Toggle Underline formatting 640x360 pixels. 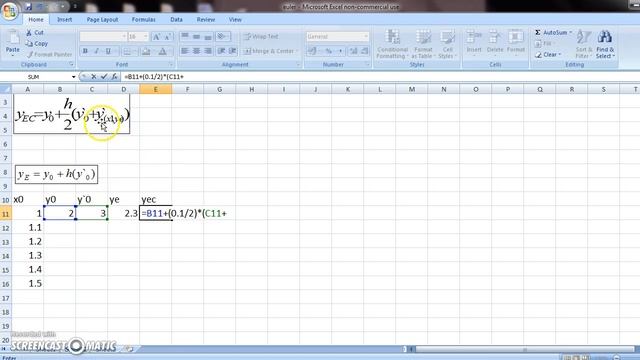(108, 51)
